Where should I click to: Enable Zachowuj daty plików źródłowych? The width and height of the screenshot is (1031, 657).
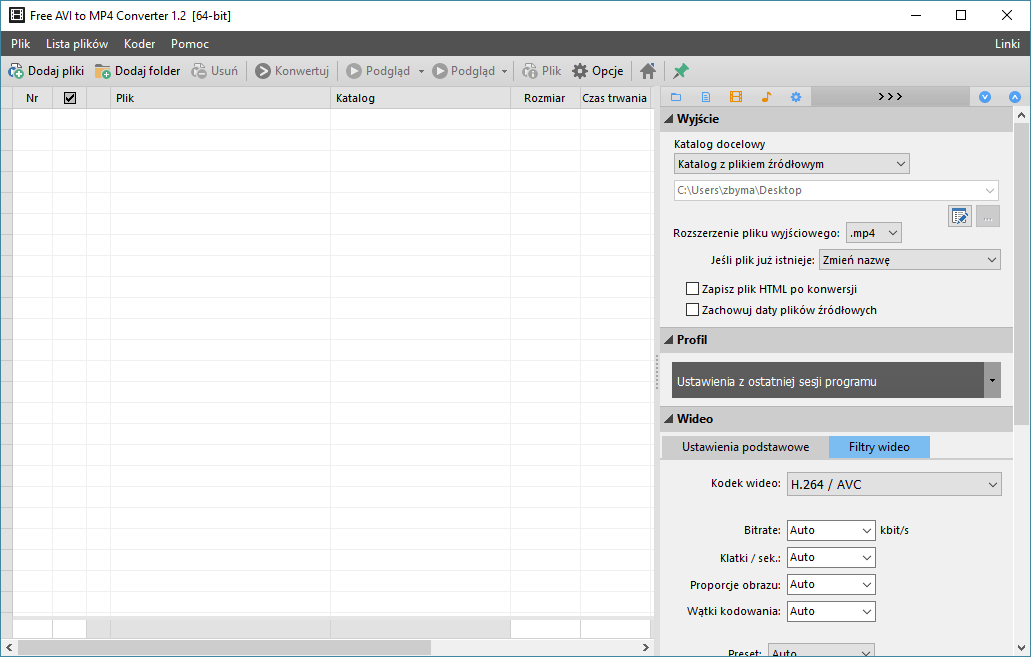692,310
